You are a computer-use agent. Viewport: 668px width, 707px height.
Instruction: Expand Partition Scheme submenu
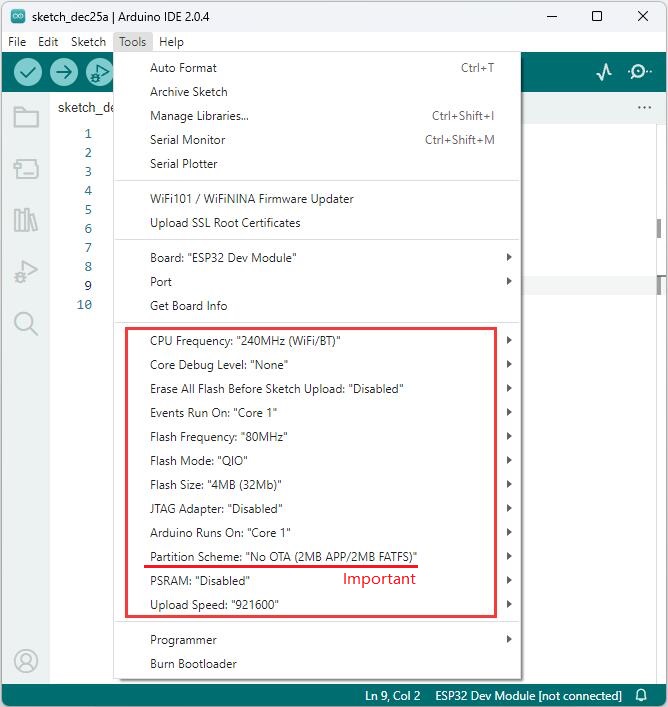(317, 556)
